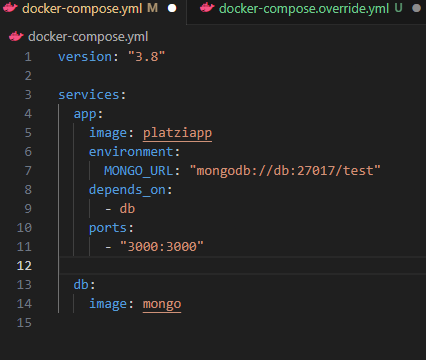Viewport: 426px width, 360px height.
Task: Click the db service key on line 13
Action: tap(81, 285)
